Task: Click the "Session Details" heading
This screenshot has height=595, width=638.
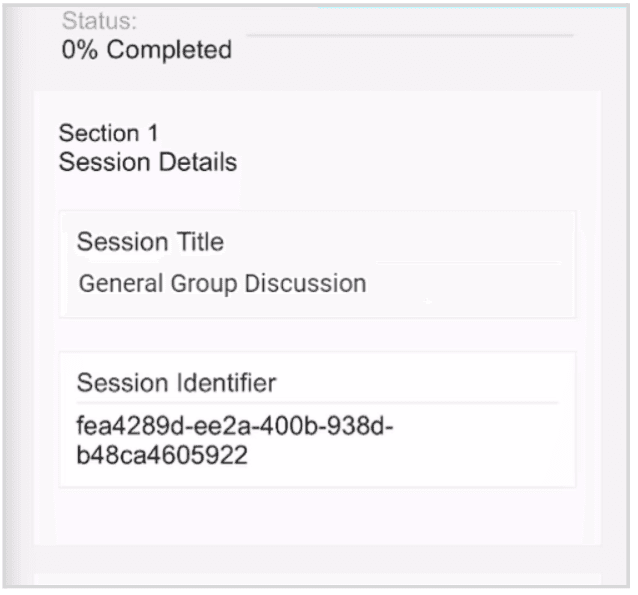Action: coord(148,162)
